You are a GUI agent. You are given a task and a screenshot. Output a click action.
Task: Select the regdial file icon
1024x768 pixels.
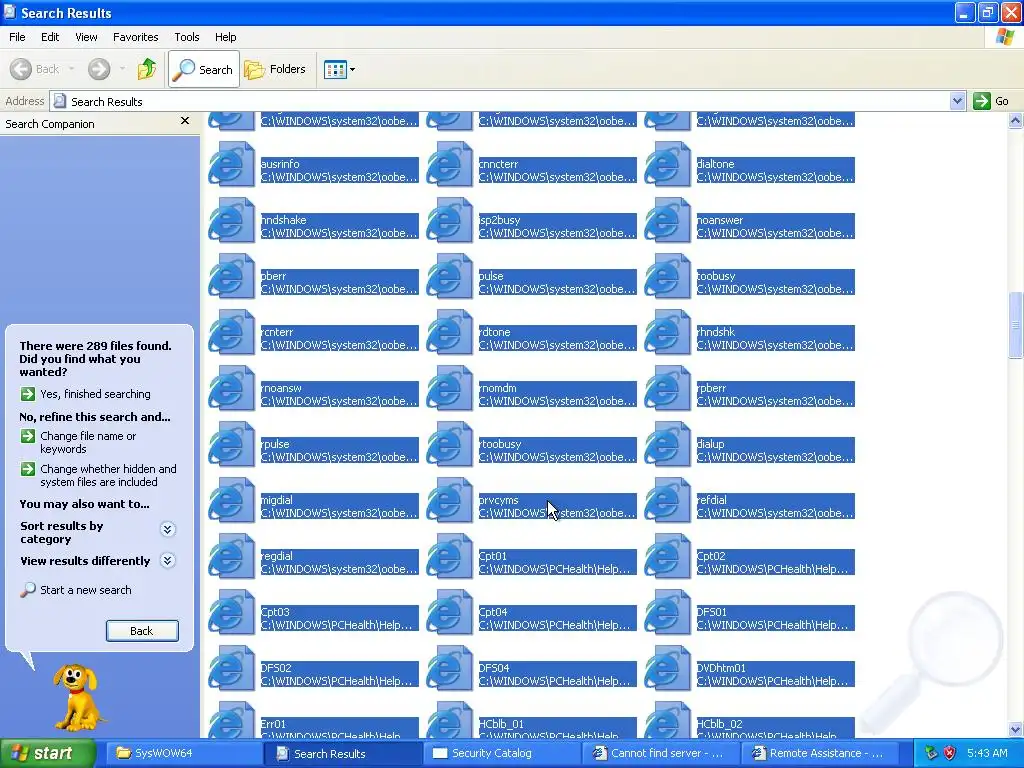(231, 558)
